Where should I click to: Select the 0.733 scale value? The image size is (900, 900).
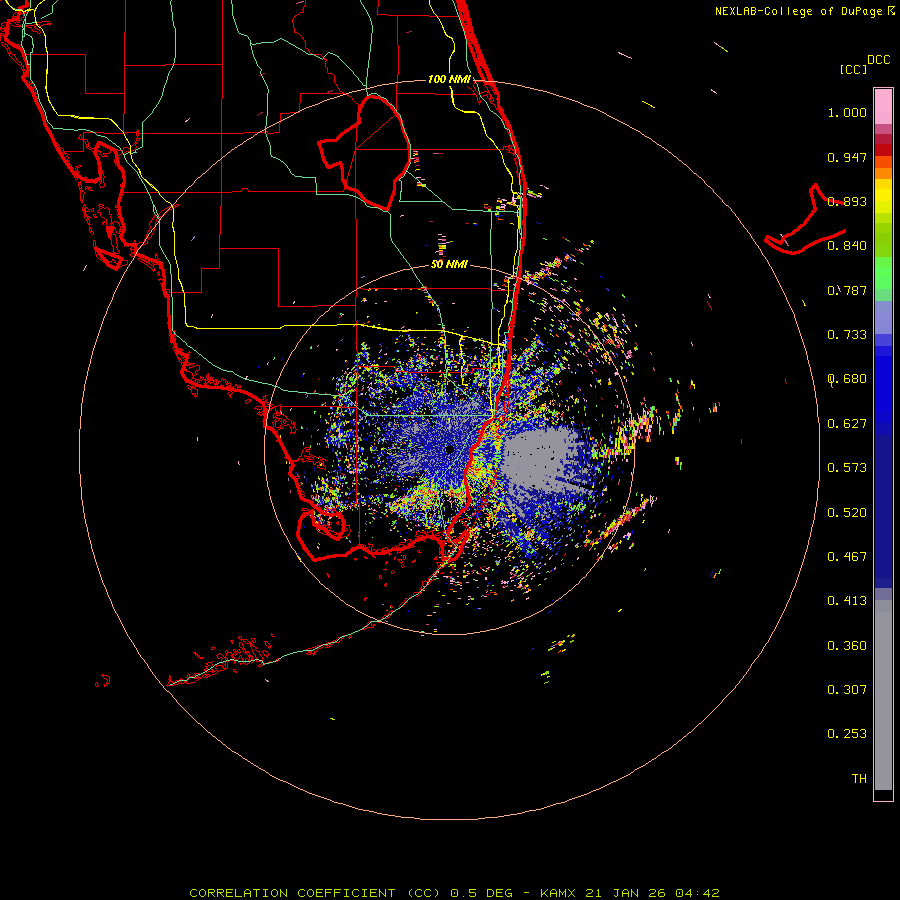(847, 335)
